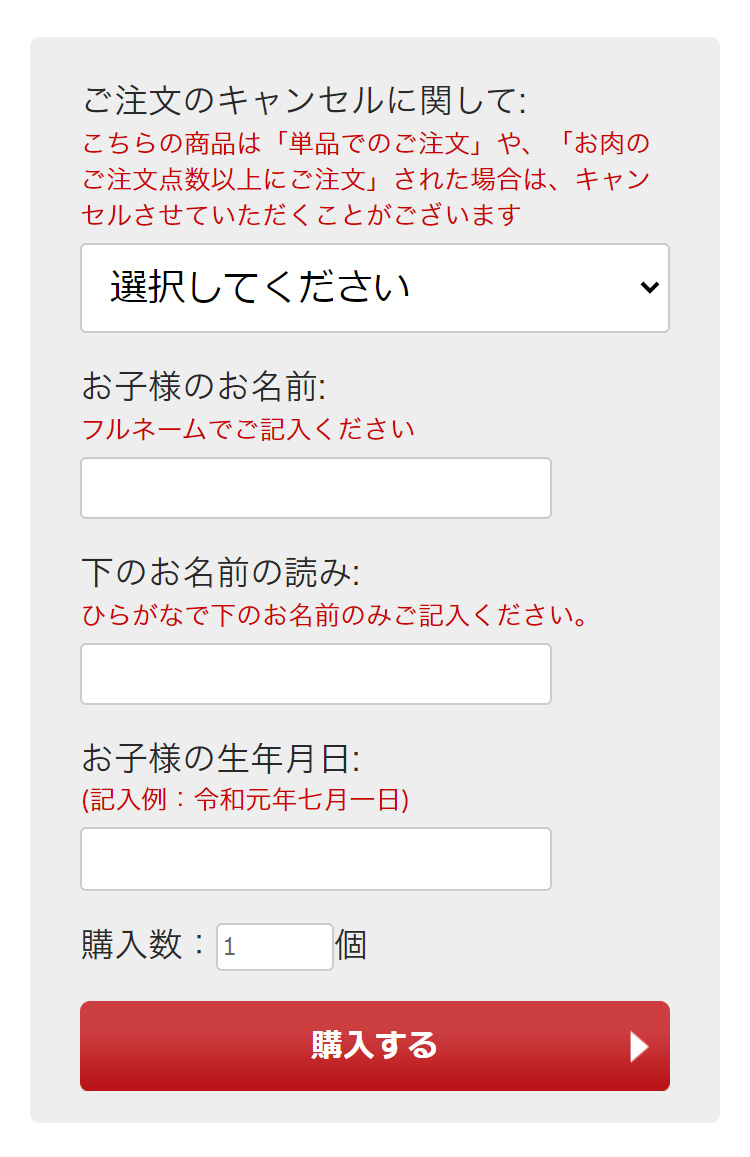The height and width of the screenshot is (1157, 750).
Task: Click the お子様の生年月日 label
Action: 221,759
